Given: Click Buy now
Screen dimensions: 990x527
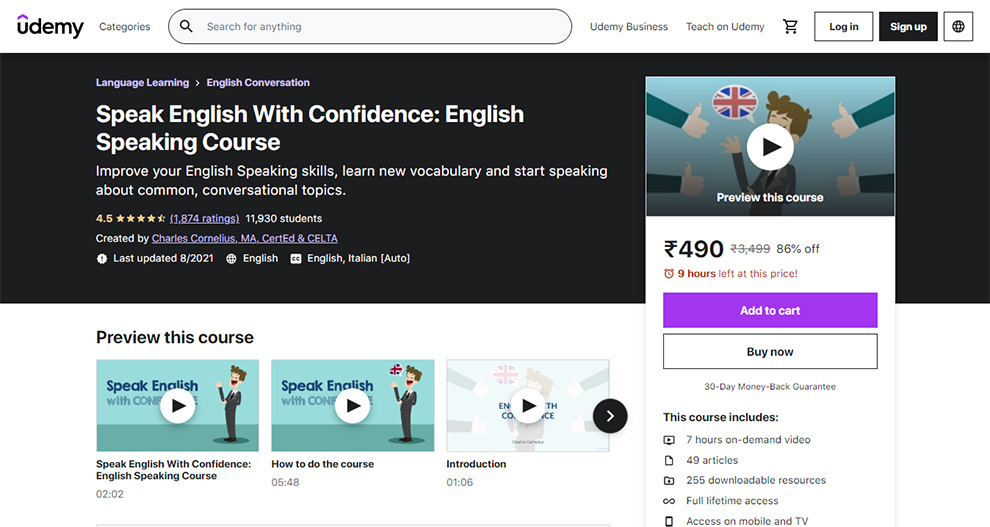Looking at the screenshot, I should point(770,352).
